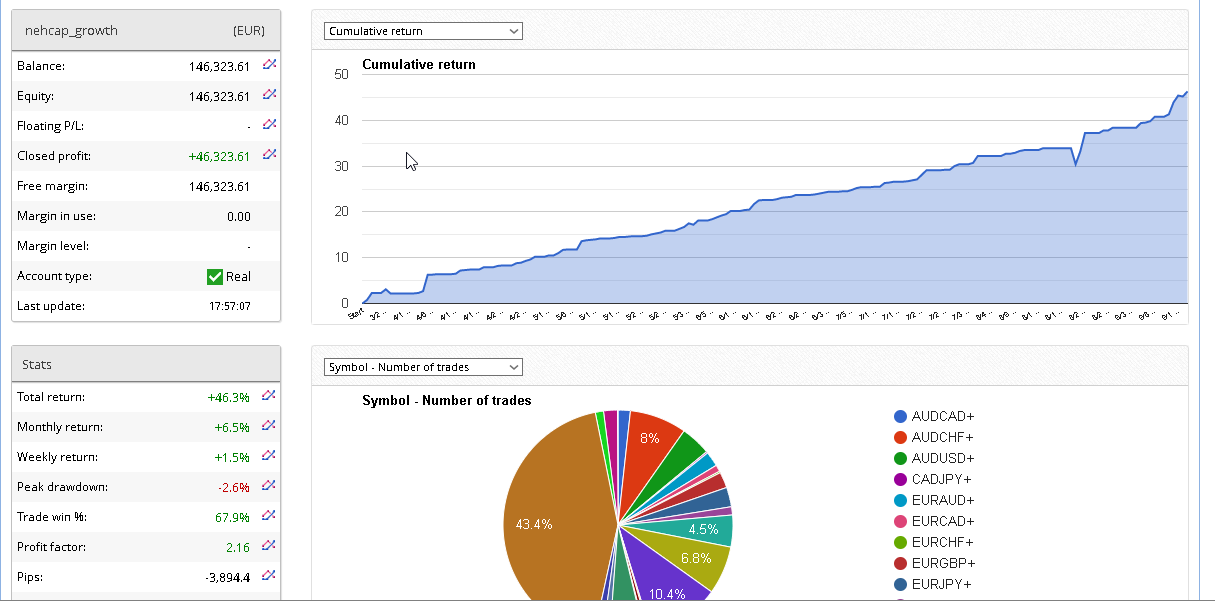Click the nehcap_growth panel header
Viewport: 1215px width, 610px height.
[146, 30]
